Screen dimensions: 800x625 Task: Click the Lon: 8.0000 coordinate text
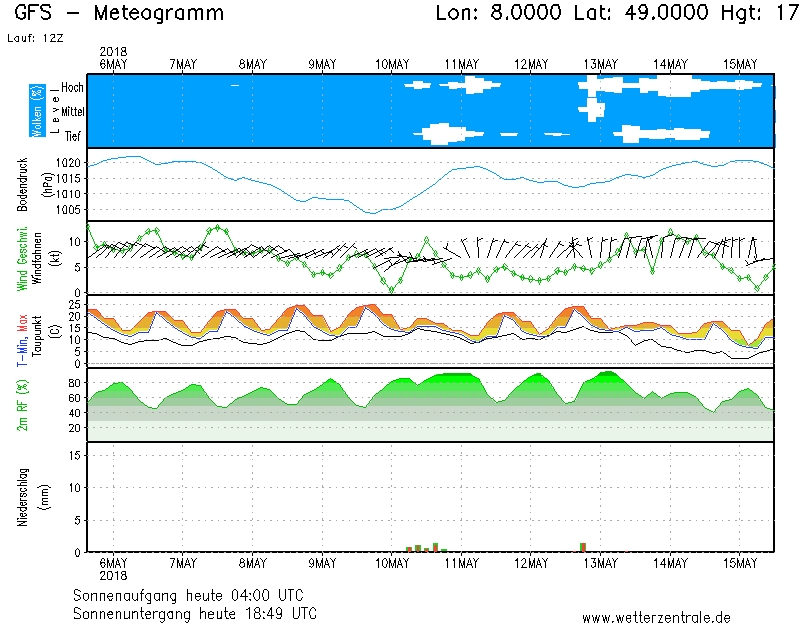pyautogui.click(x=498, y=14)
